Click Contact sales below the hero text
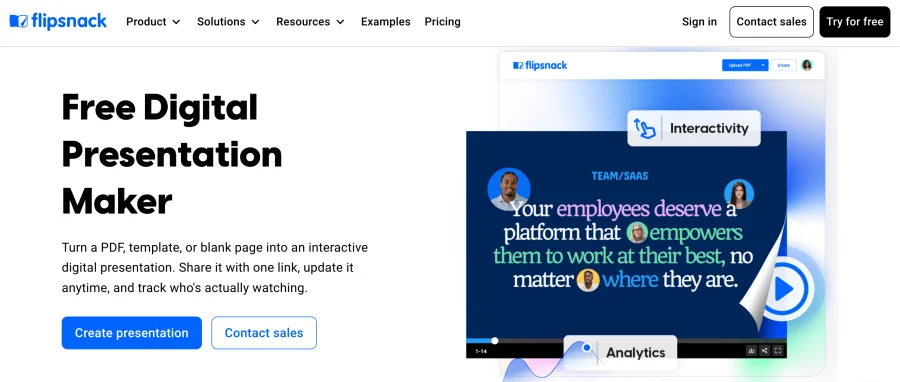Screen dimensions: 900x382 (x=263, y=333)
